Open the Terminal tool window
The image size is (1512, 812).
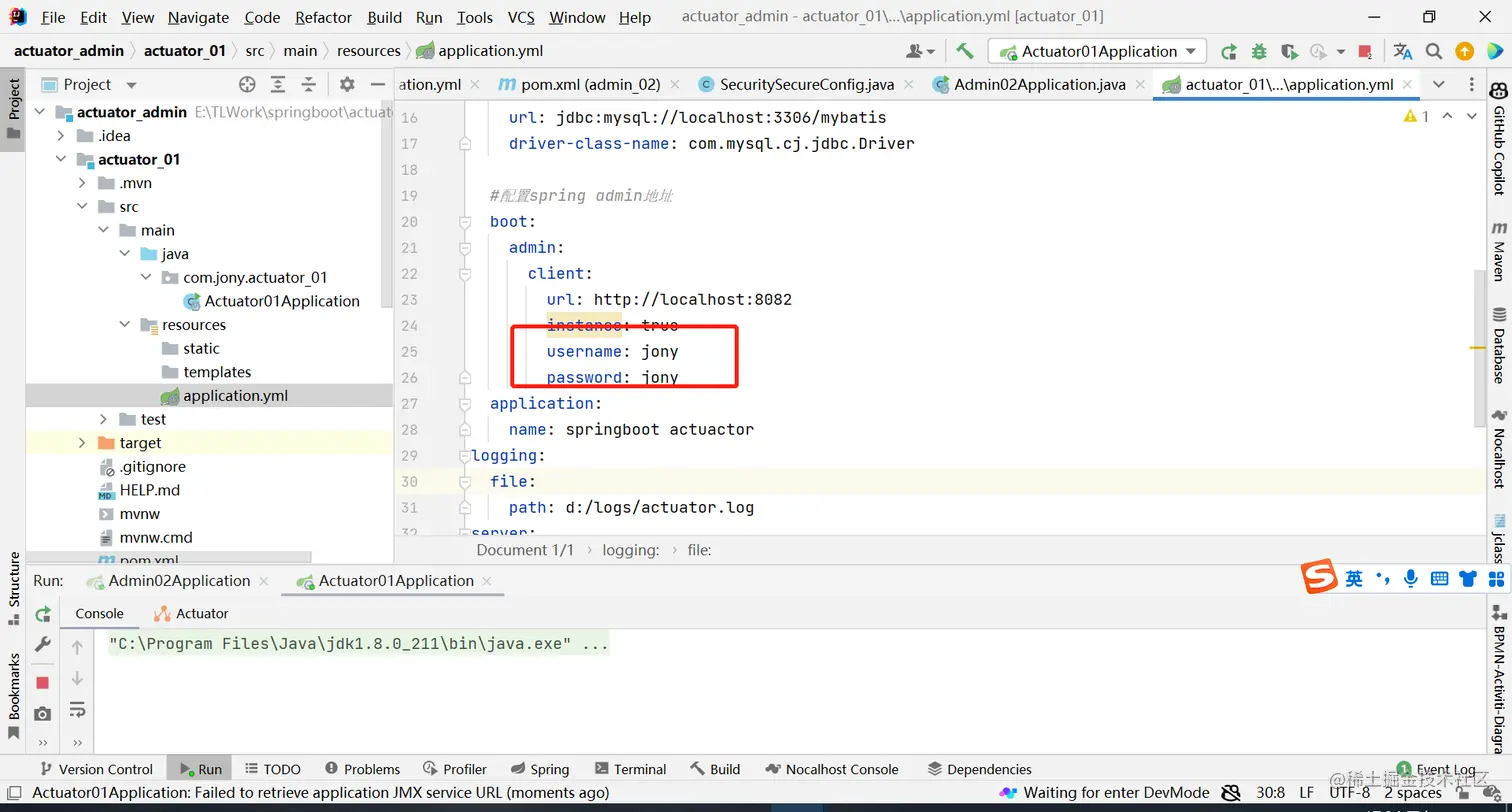(x=630, y=769)
